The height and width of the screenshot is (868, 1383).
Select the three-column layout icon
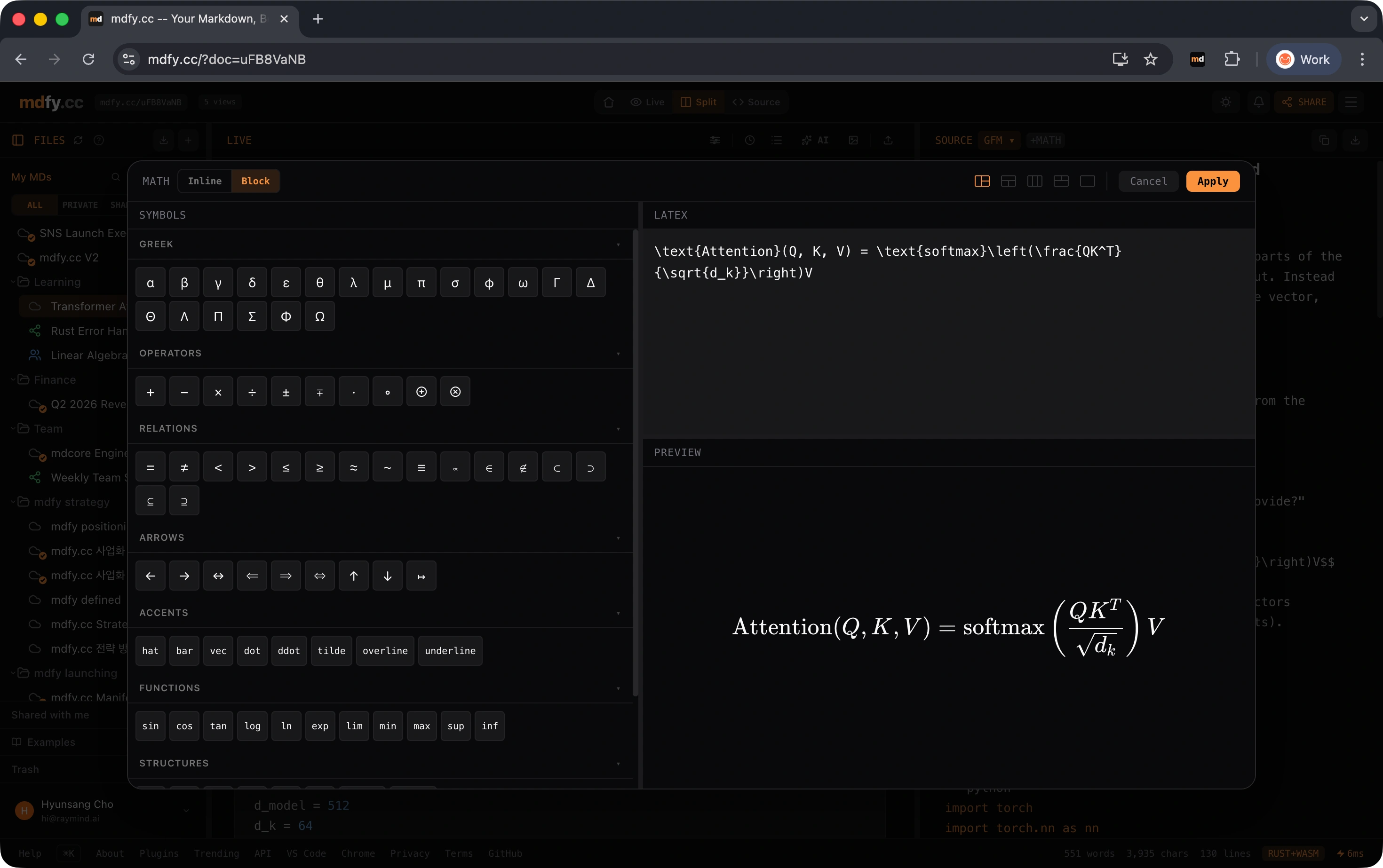[x=1034, y=181]
